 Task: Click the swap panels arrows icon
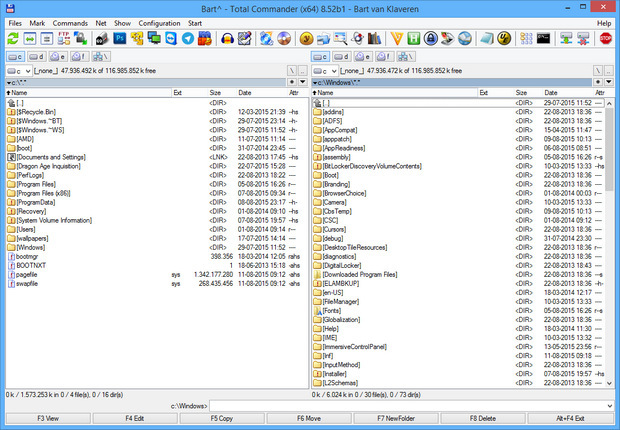pyautogui.click(x=30, y=39)
